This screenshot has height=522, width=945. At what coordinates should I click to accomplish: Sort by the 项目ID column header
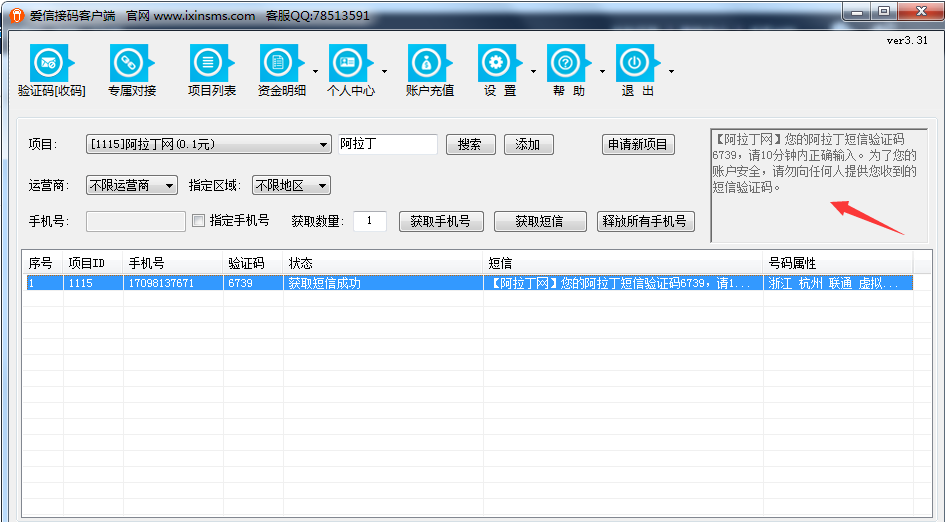(x=93, y=263)
